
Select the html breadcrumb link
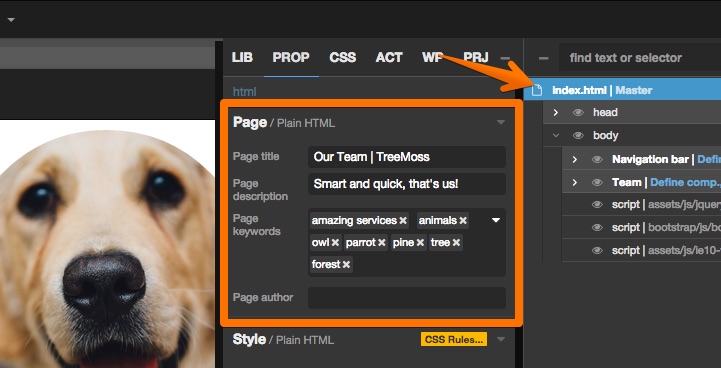click(244, 92)
